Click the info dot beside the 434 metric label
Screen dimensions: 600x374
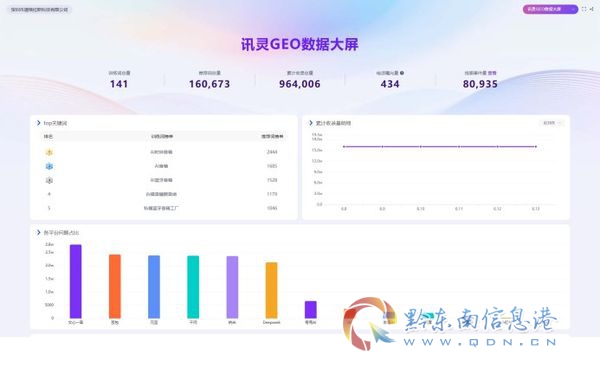402,73
